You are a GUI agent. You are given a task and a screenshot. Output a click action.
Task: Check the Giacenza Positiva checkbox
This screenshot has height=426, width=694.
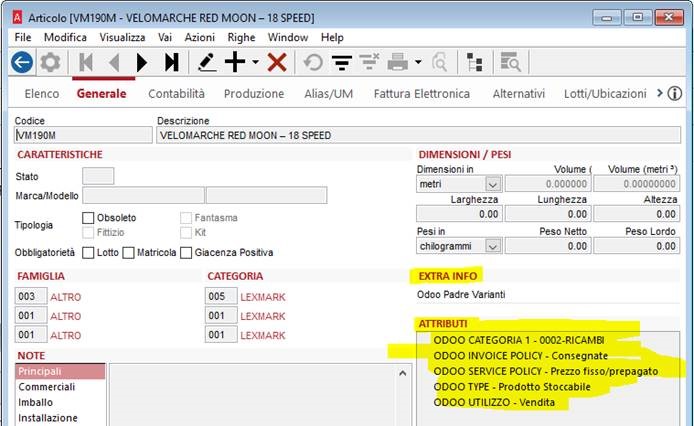click(x=187, y=252)
